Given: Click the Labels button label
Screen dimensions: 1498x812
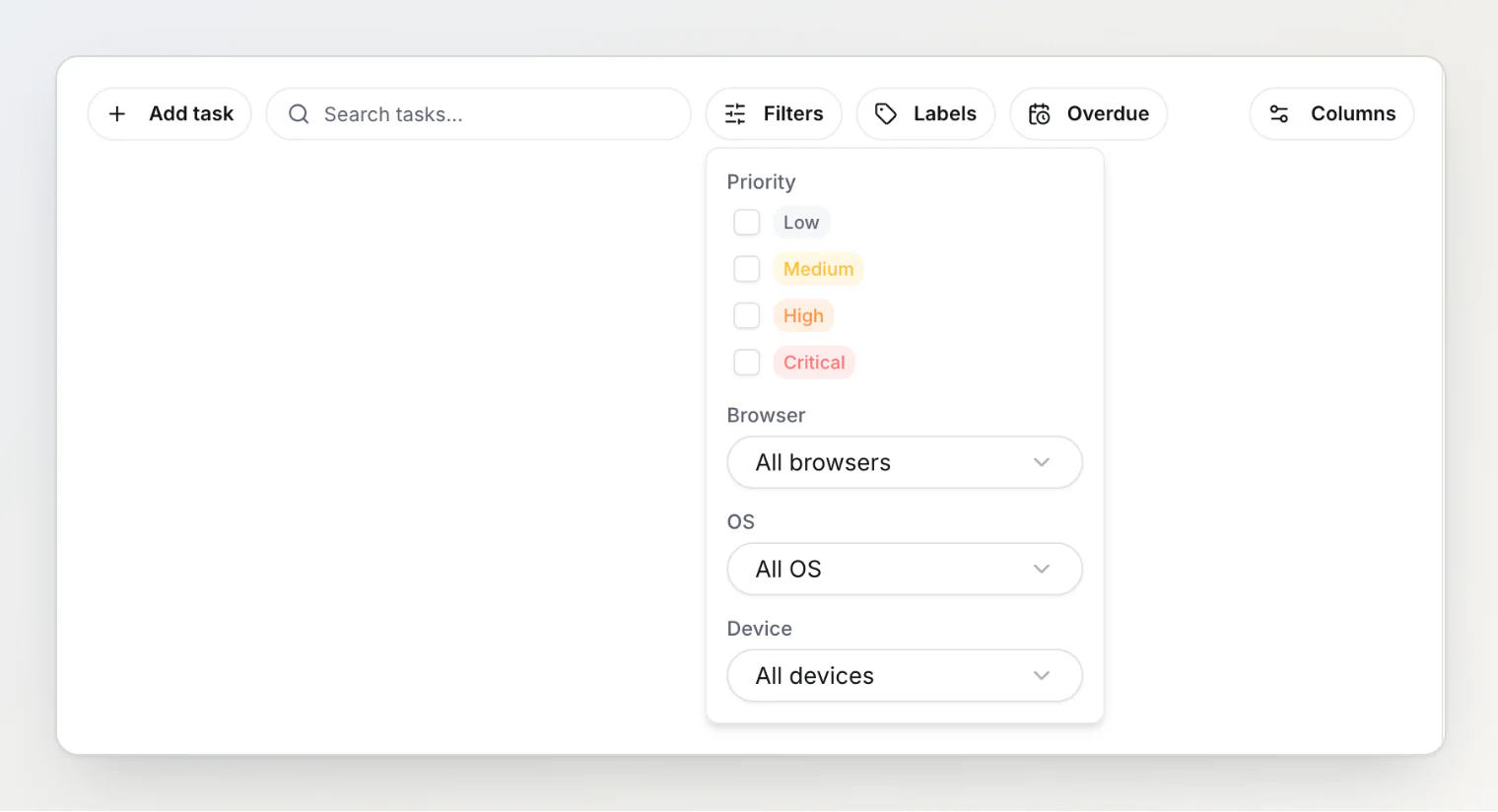Looking at the screenshot, I should [x=945, y=114].
